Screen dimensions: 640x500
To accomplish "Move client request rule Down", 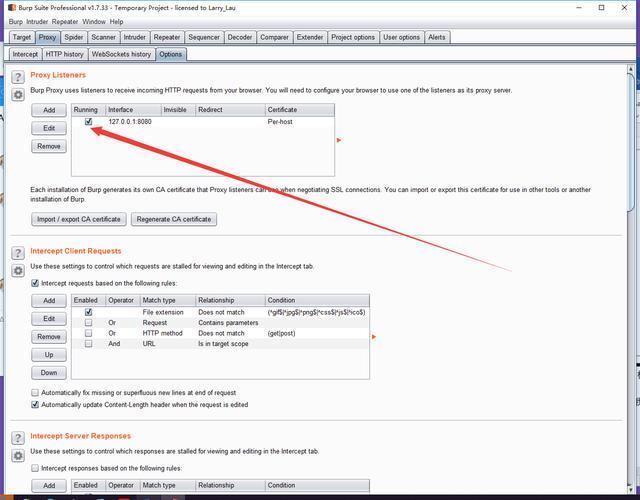I will click(49, 373).
